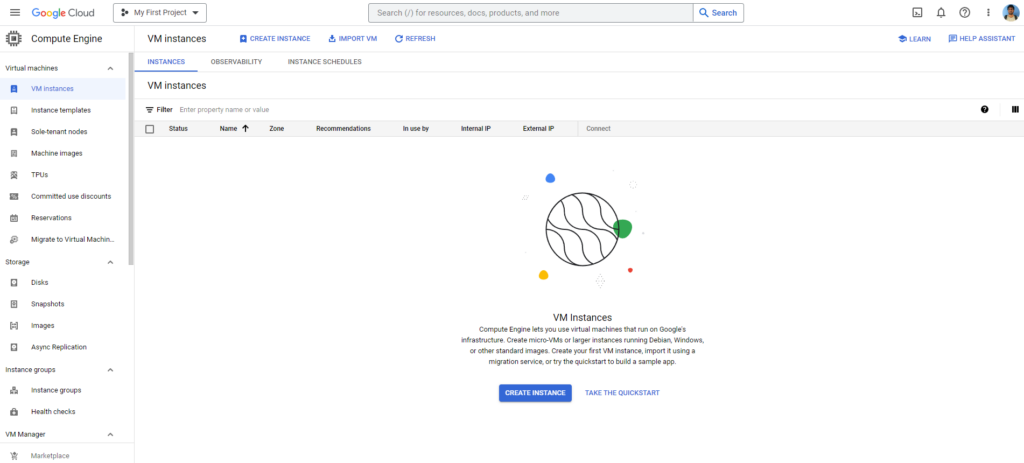Click the Disks sidebar icon
The width and height of the screenshot is (1024, 463).
click(14, 283)
